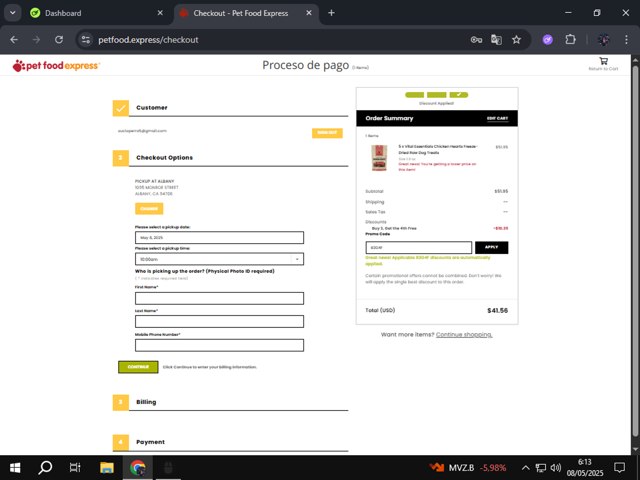Click the Customer step checkmark badge
This screenshot has width=640, height=480.
tap(120, 108)
